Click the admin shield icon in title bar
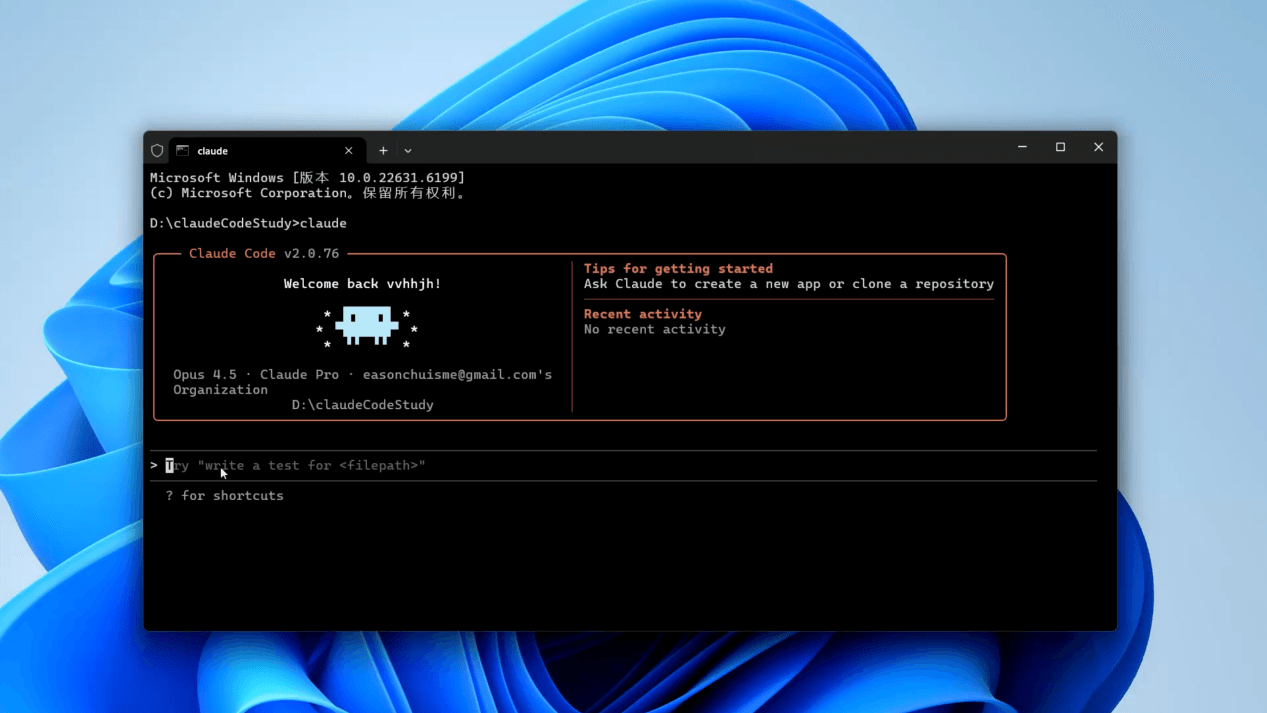This screenshot has width=1267, height=713. pyautogui.click(x=157, y=151)
